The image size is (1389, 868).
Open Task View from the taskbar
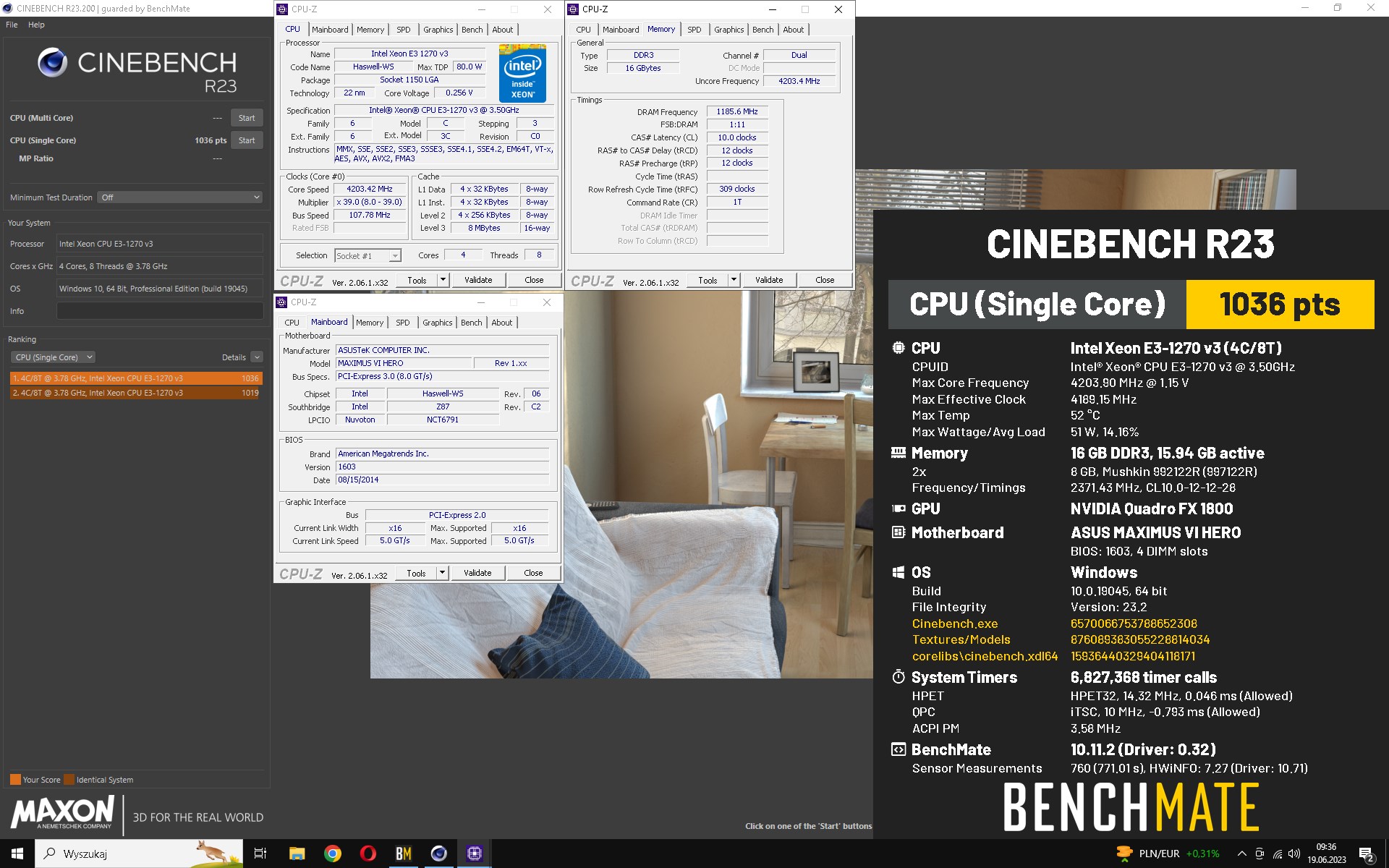pos(260,854)
